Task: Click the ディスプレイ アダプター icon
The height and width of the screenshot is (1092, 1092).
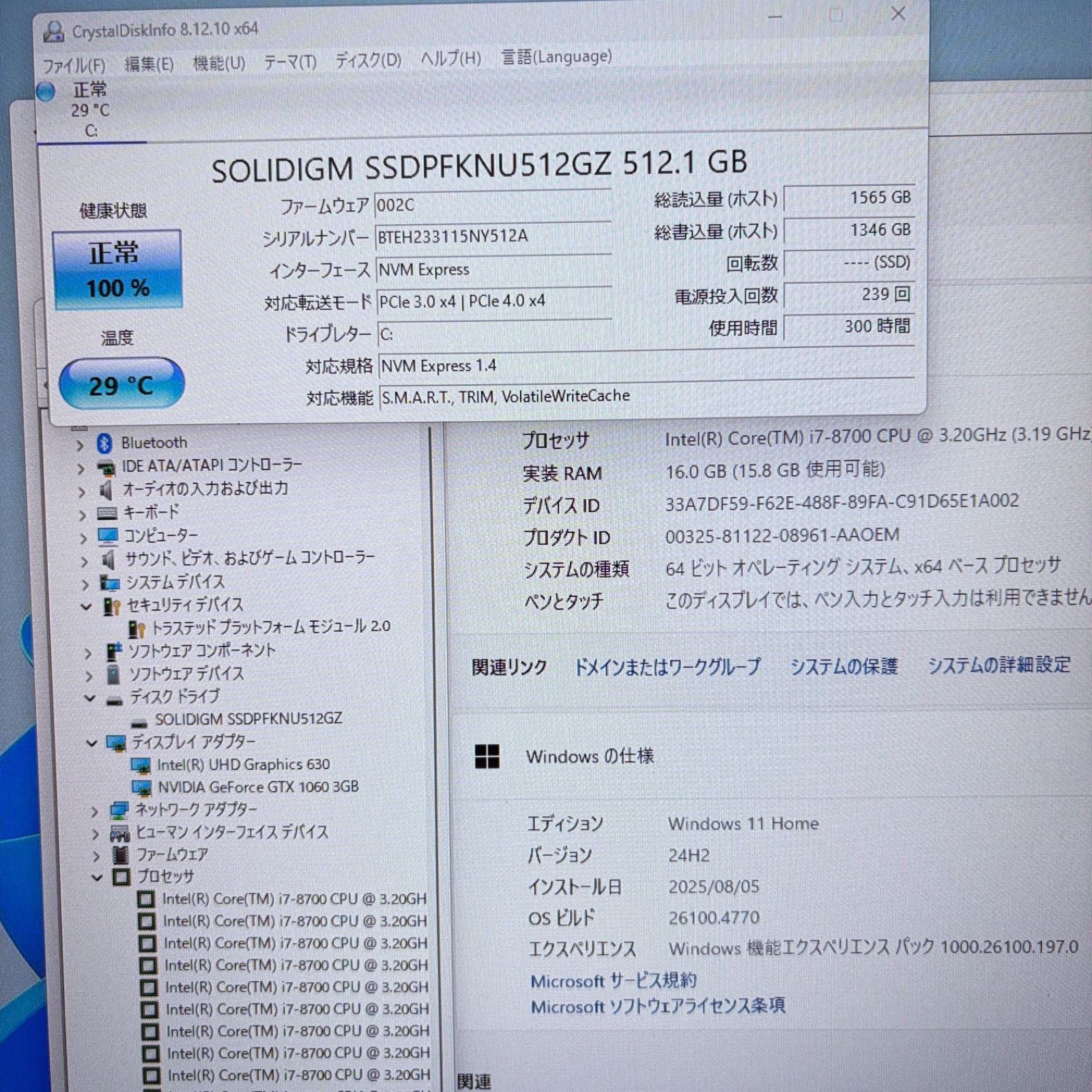Action: (x=117, y=743)
